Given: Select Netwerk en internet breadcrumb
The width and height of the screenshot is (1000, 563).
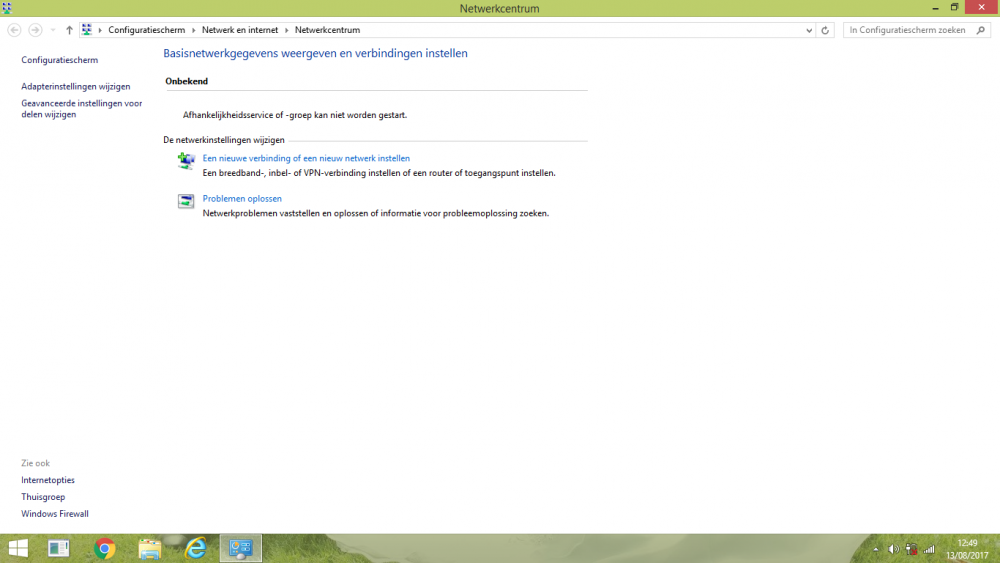Looking at the screenshot, I should tap(240, 30).
